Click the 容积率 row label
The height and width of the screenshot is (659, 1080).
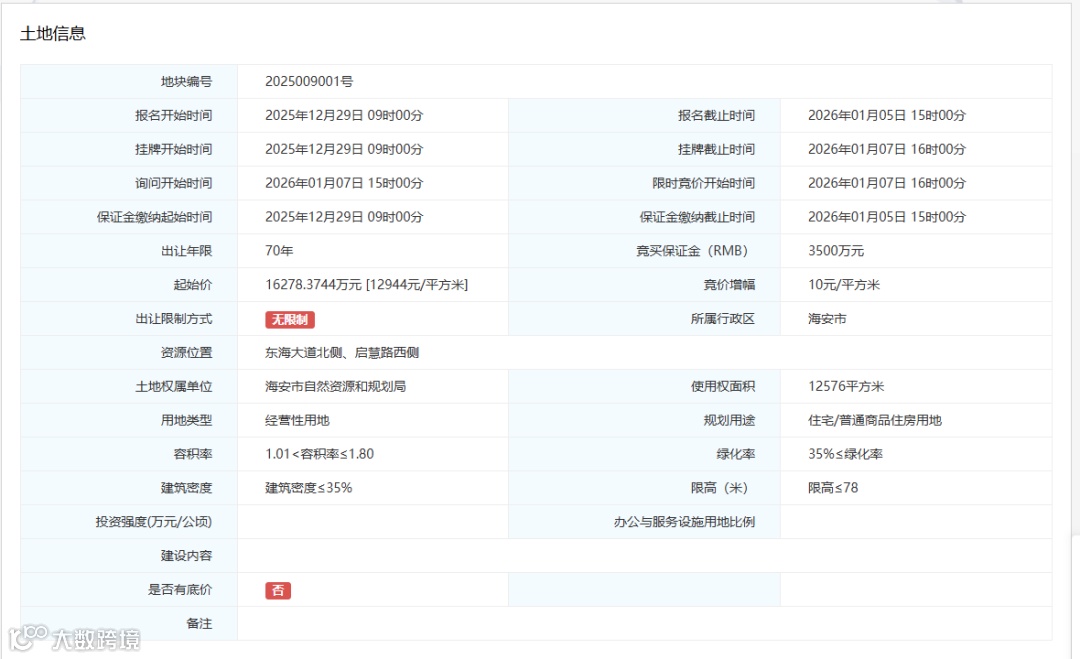click(x=193, y=454)
